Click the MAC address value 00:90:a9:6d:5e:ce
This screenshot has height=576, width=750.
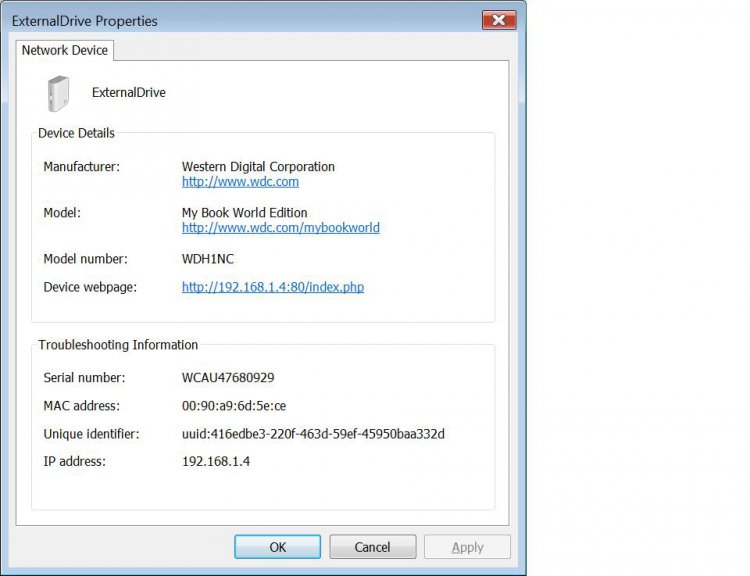pyautogui.click(x=234, y=406)
